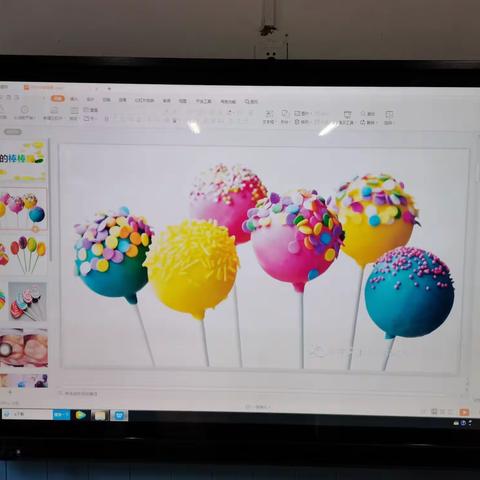Switch to the blue app in the taskbar
480x480 pixels.
(119, 415)
